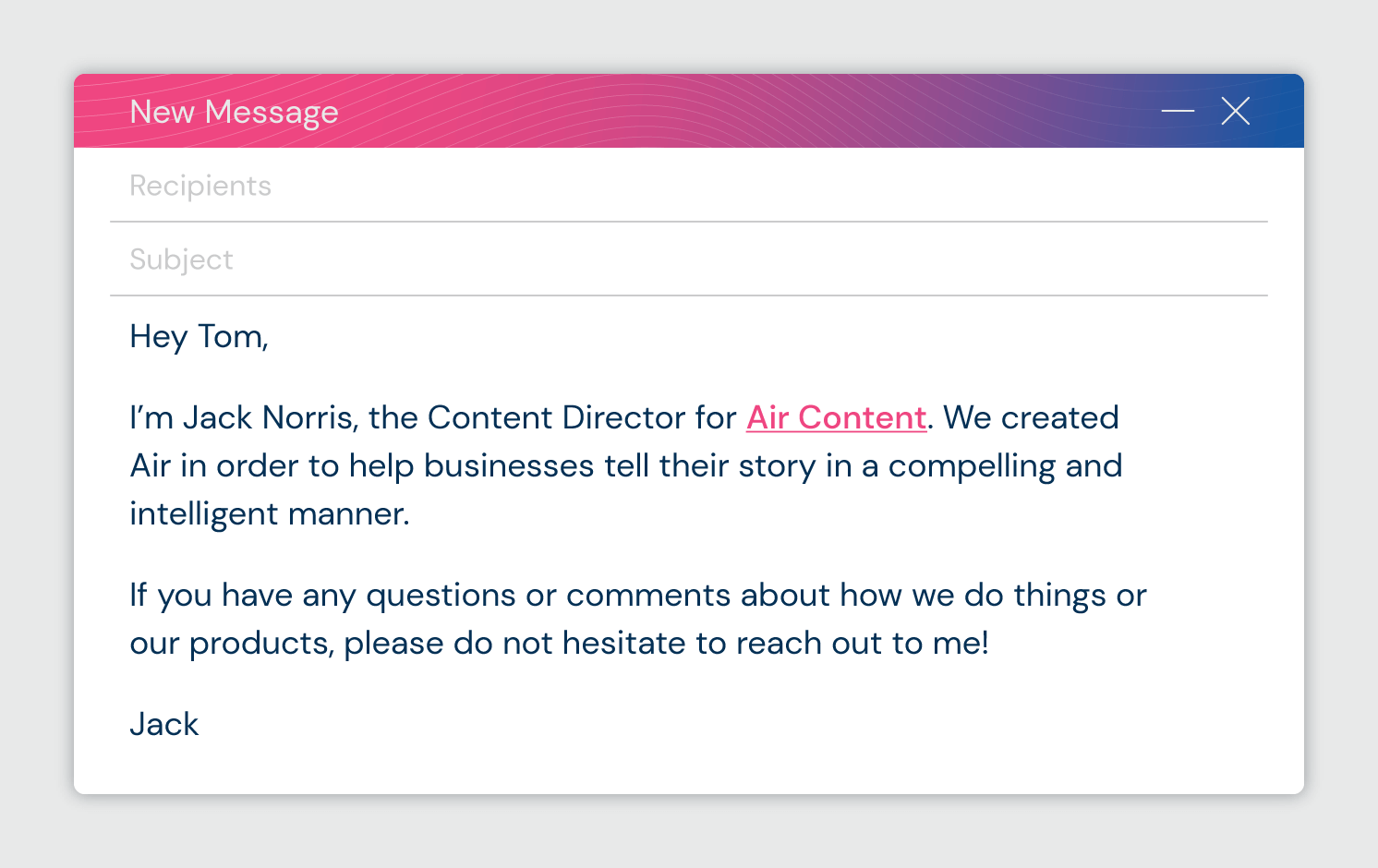Click empty body space below the signature
Viewport: 1378px width, 868px height.
tap(647, 766)
